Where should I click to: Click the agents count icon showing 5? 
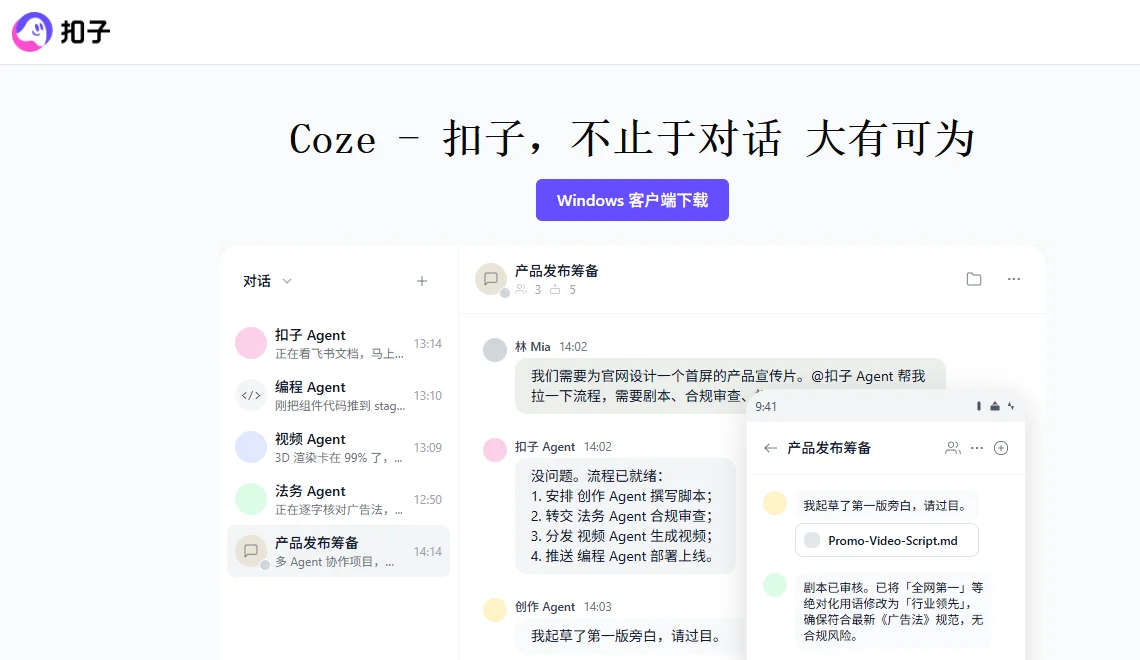pyautogui.click(x=555, y=289)
